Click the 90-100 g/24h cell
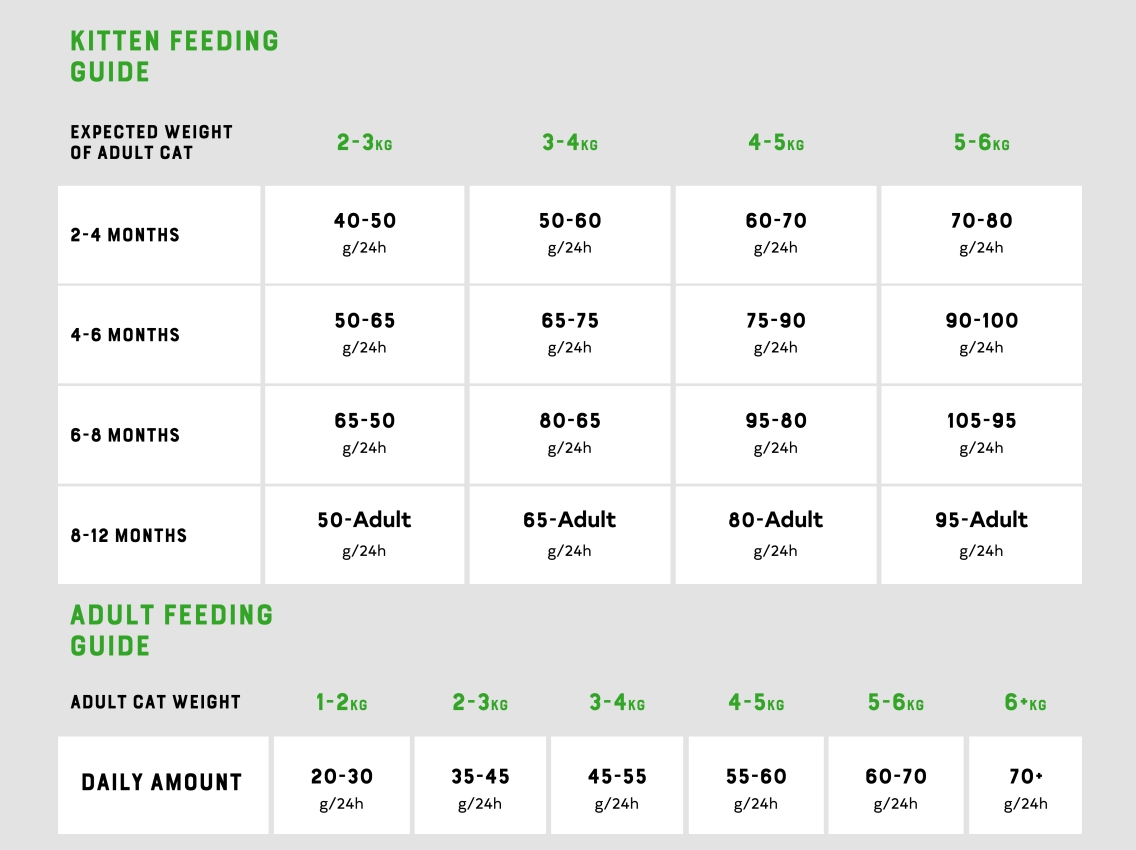1136x850 pixels. (x=981, y=333)
